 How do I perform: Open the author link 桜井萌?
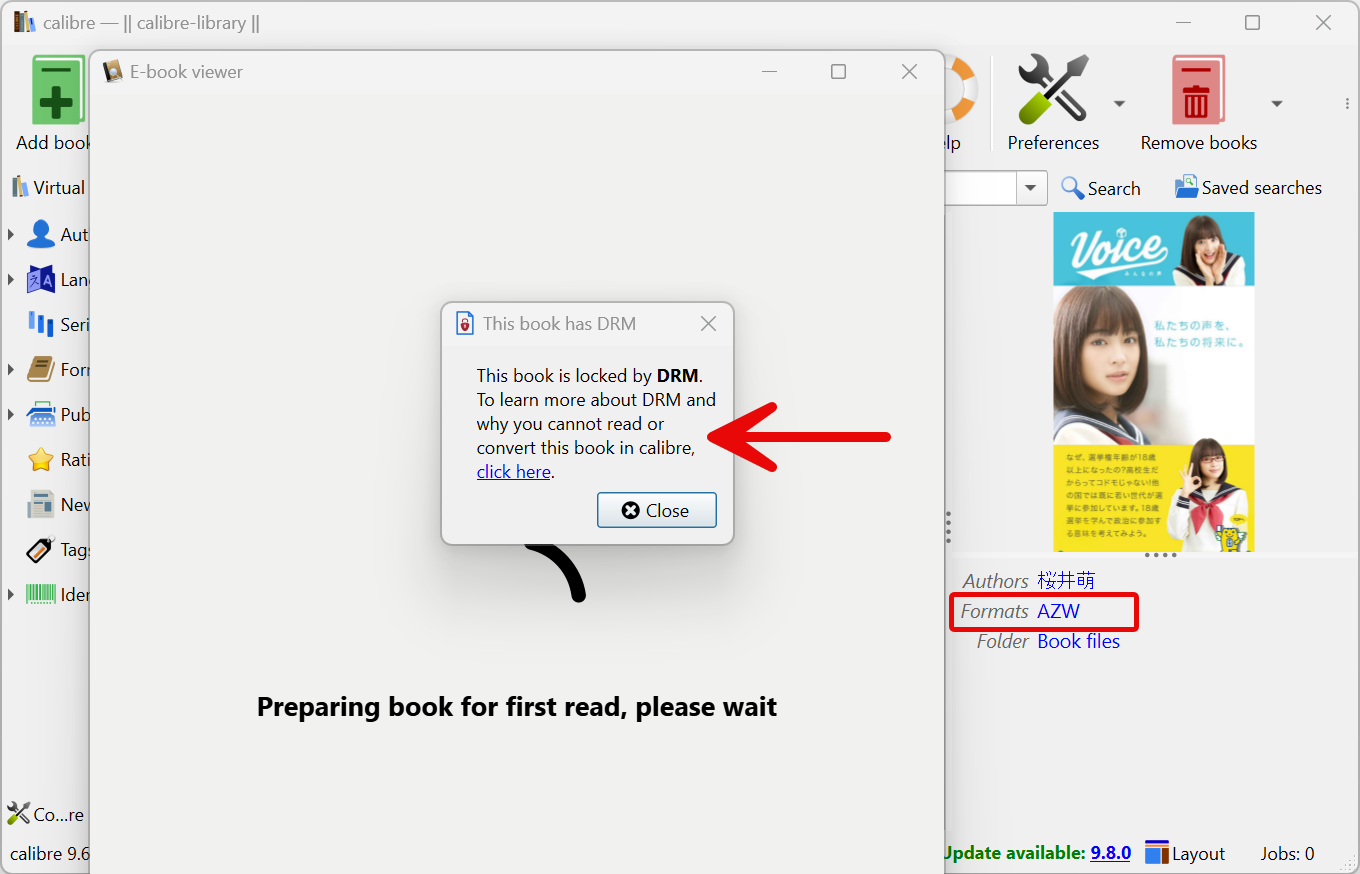pos(1066,581)
